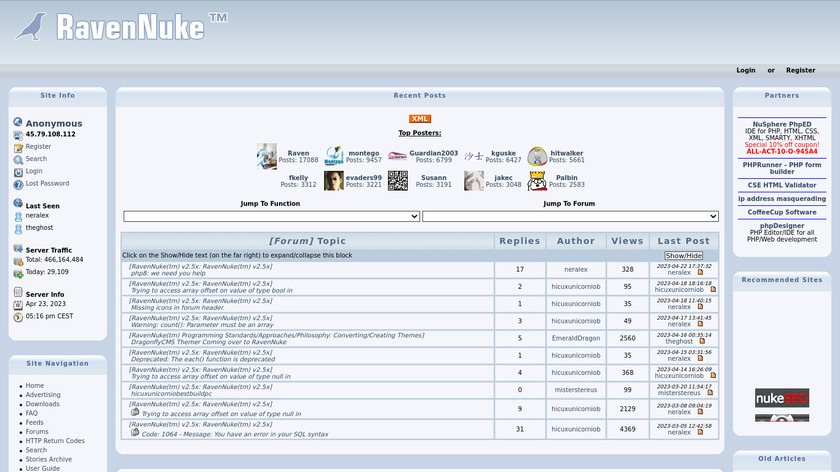Open Downloads in Site Navigation
Viewport: 840px width, 472px height.
click(x=42, y=404)
